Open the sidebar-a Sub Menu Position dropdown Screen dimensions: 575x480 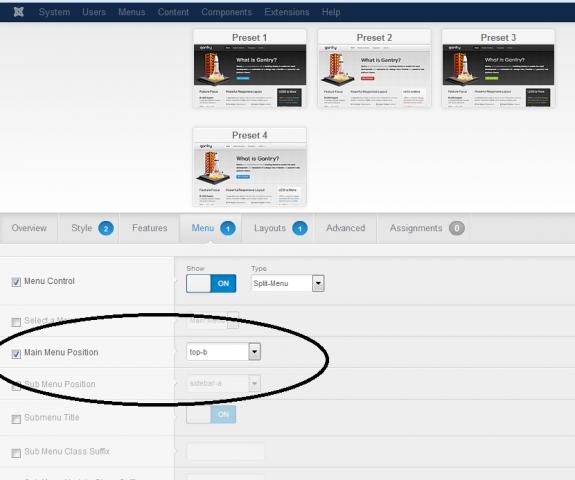223,384
